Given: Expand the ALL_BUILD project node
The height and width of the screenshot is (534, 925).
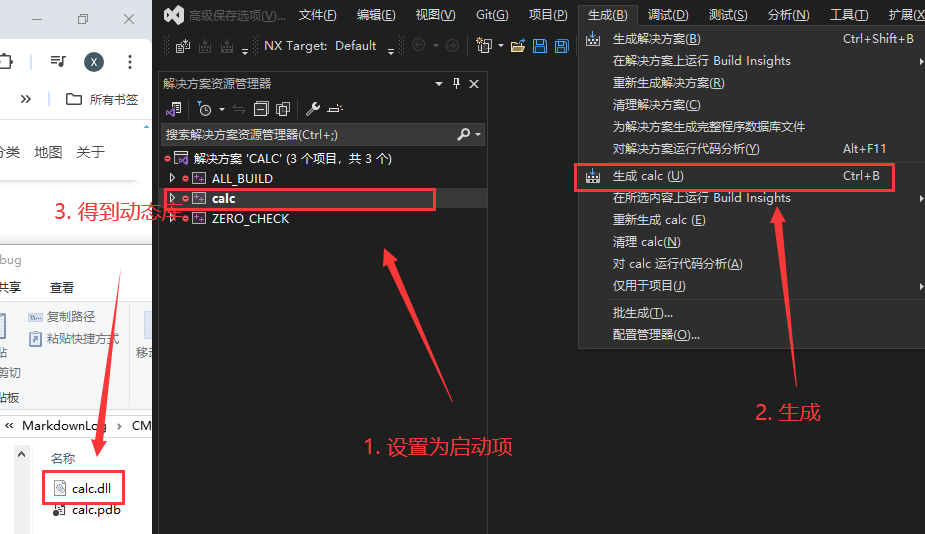Looking at the screenshot, I should [x=172, y=178].
